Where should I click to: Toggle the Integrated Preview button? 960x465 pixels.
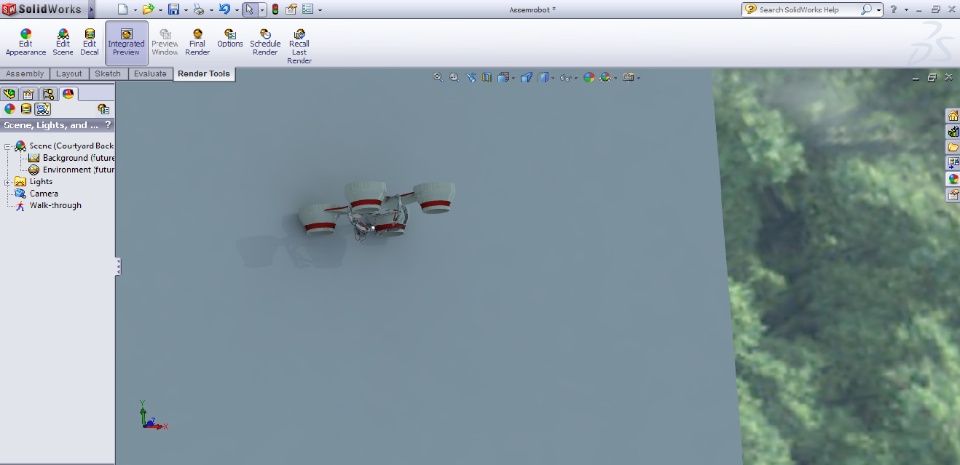pyautogui.click(x=126, y=42)
